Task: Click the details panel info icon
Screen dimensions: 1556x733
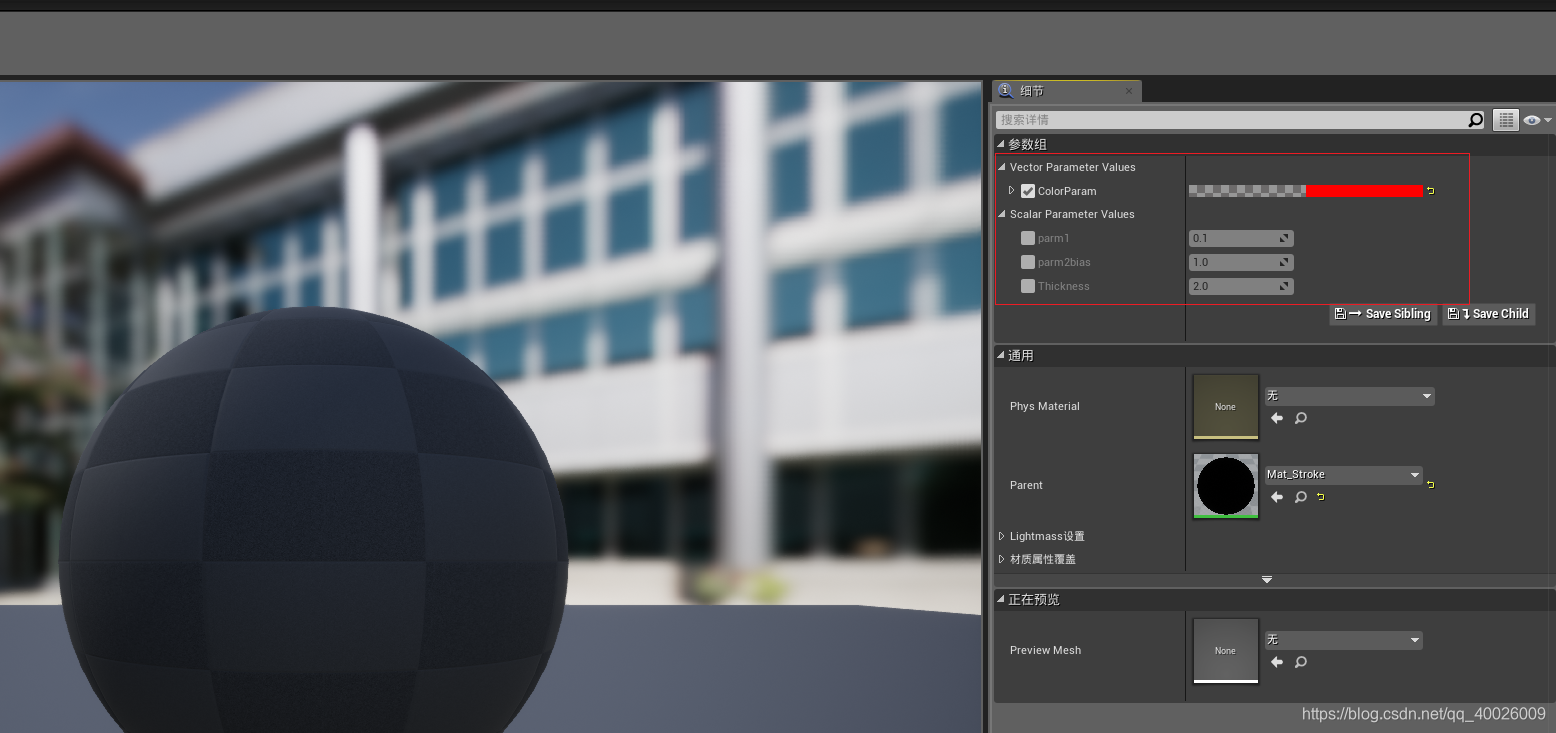Action: (x=1006, y=91)
